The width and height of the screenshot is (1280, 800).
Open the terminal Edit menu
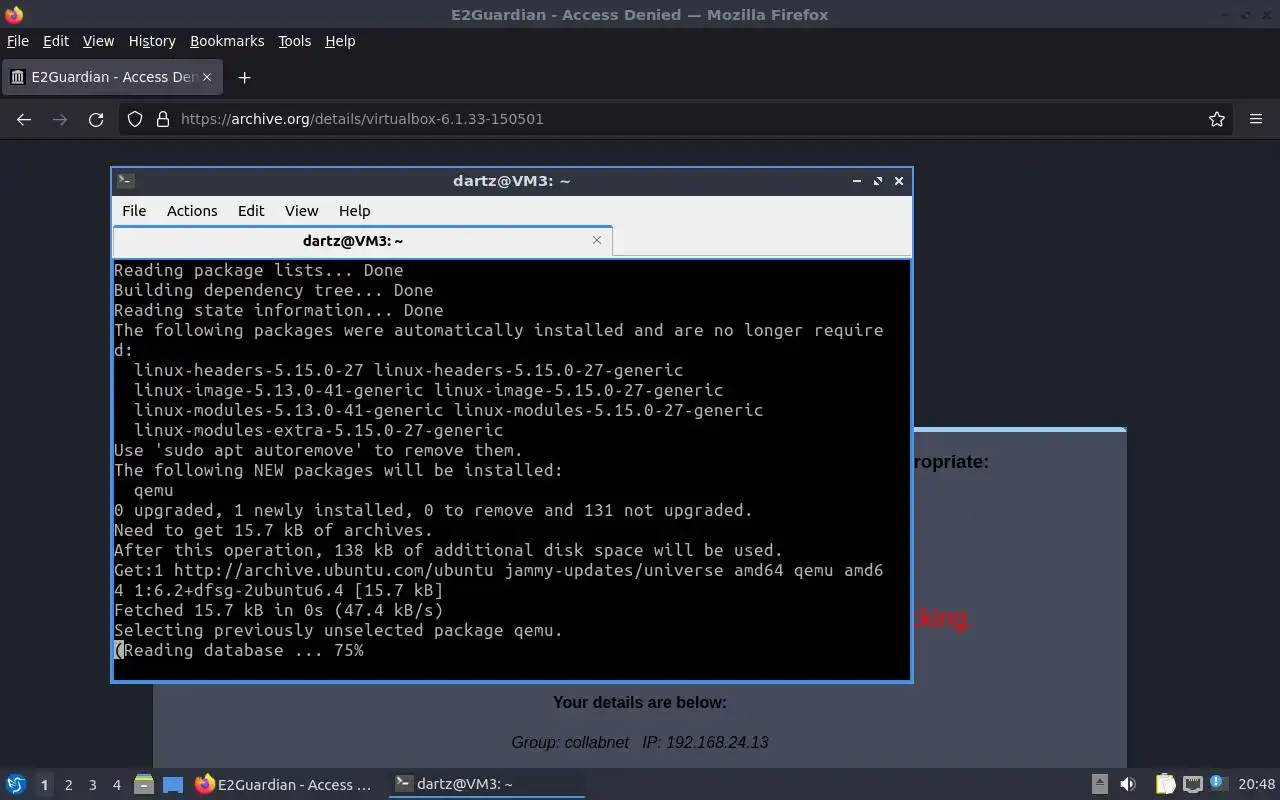pos(251,211)
